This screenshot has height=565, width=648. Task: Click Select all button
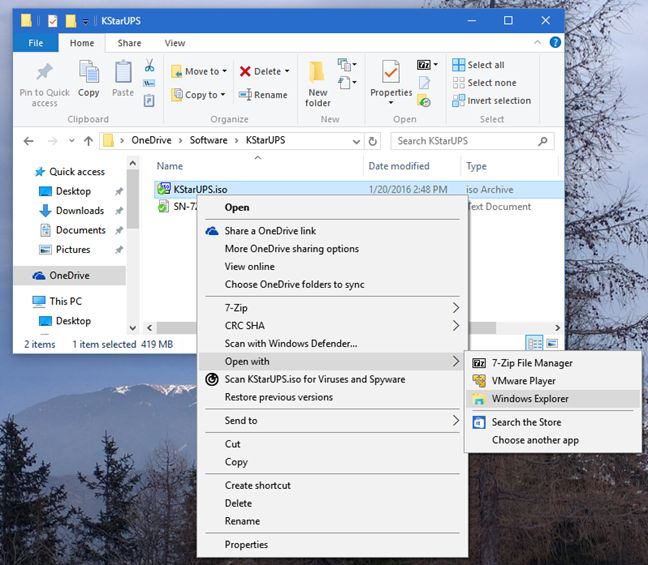pyautogui.click(x=478, y=65)
